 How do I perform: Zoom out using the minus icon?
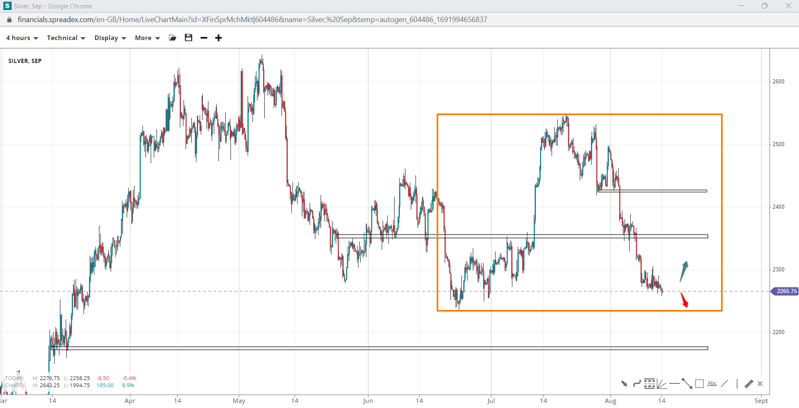204,38
